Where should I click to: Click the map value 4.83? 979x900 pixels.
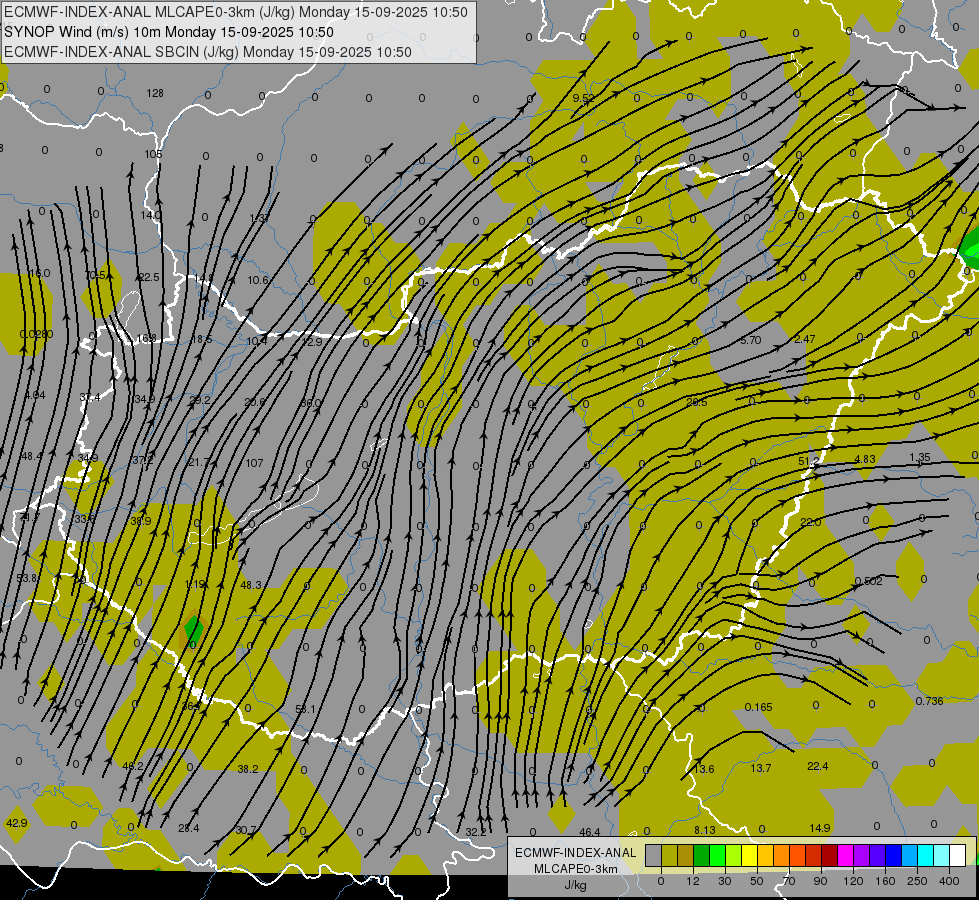(864, 459)
